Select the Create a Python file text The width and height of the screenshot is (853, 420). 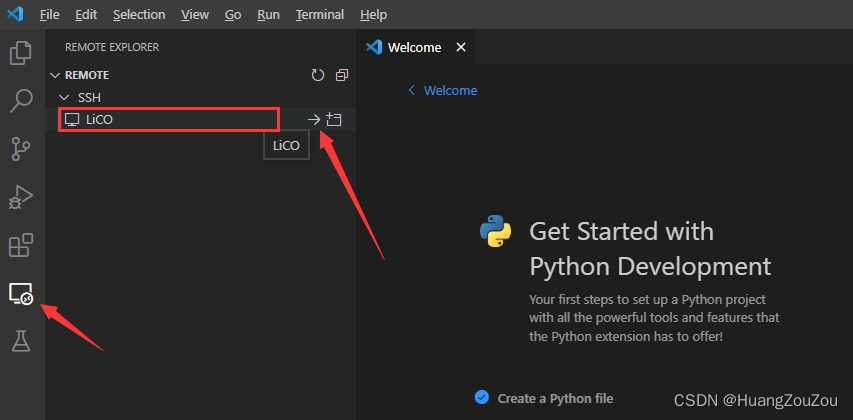(x=555, y=399)
